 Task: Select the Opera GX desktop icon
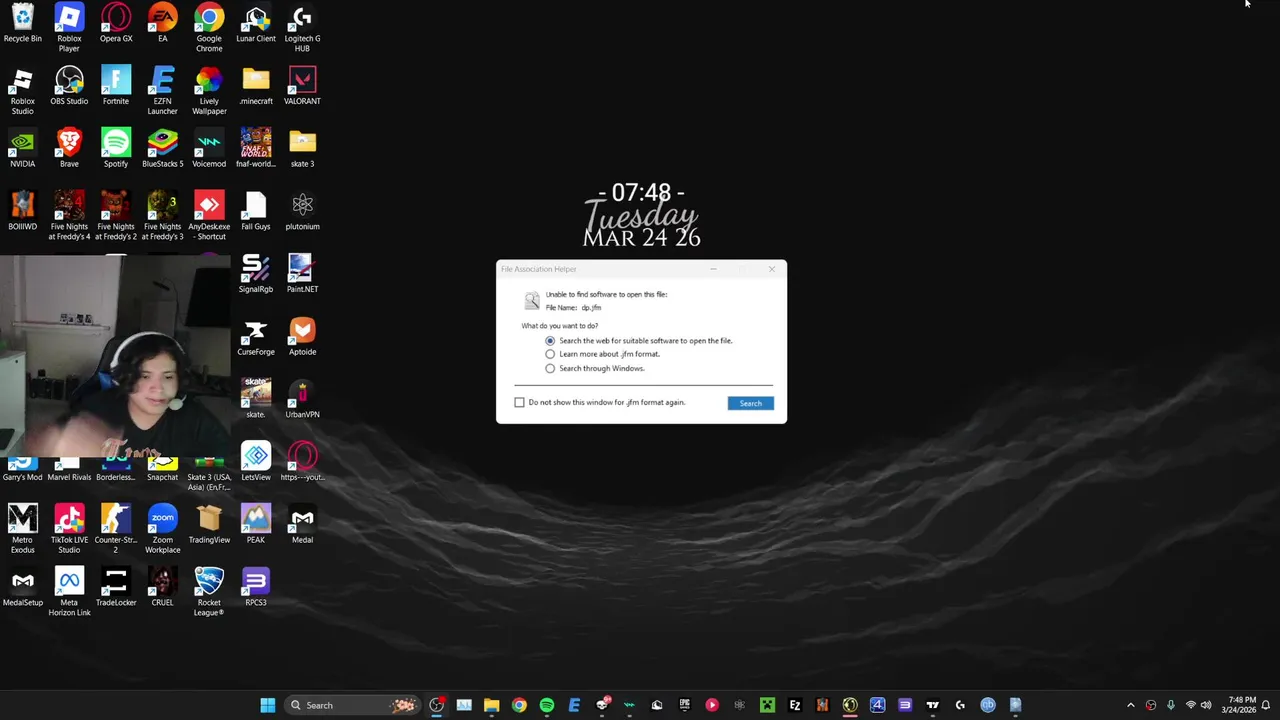click(116, 24)
